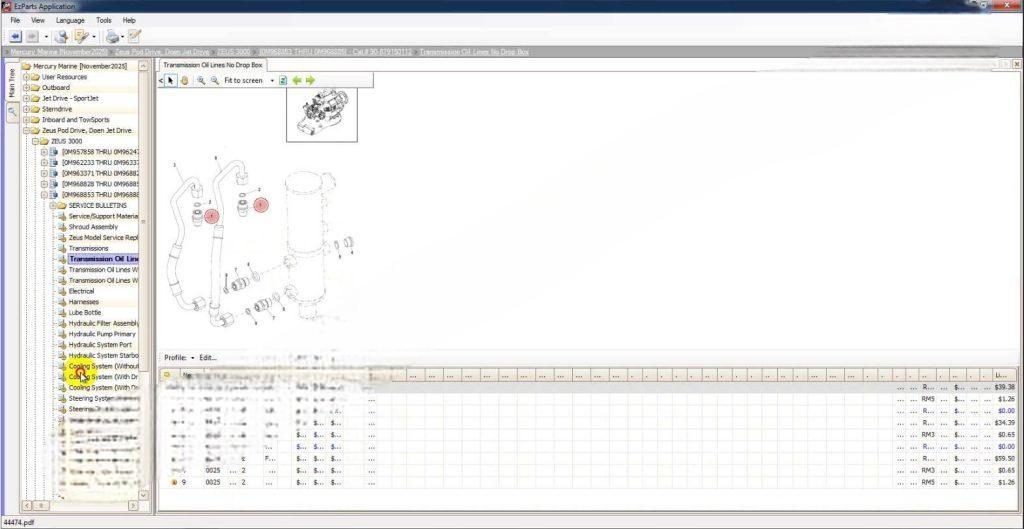Click the blue Back navigation arrow

tap(15, 36)
